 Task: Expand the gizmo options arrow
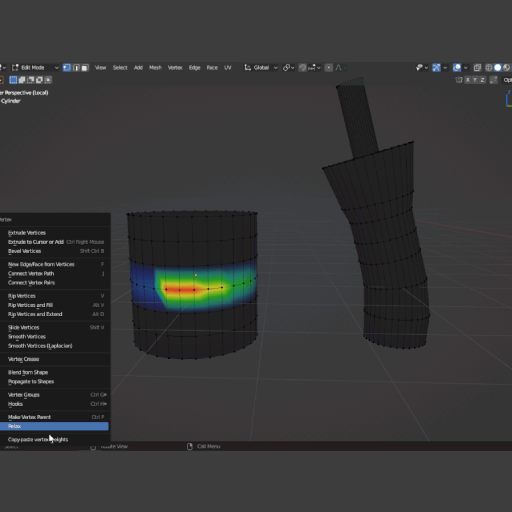click(x=445, y=68)
